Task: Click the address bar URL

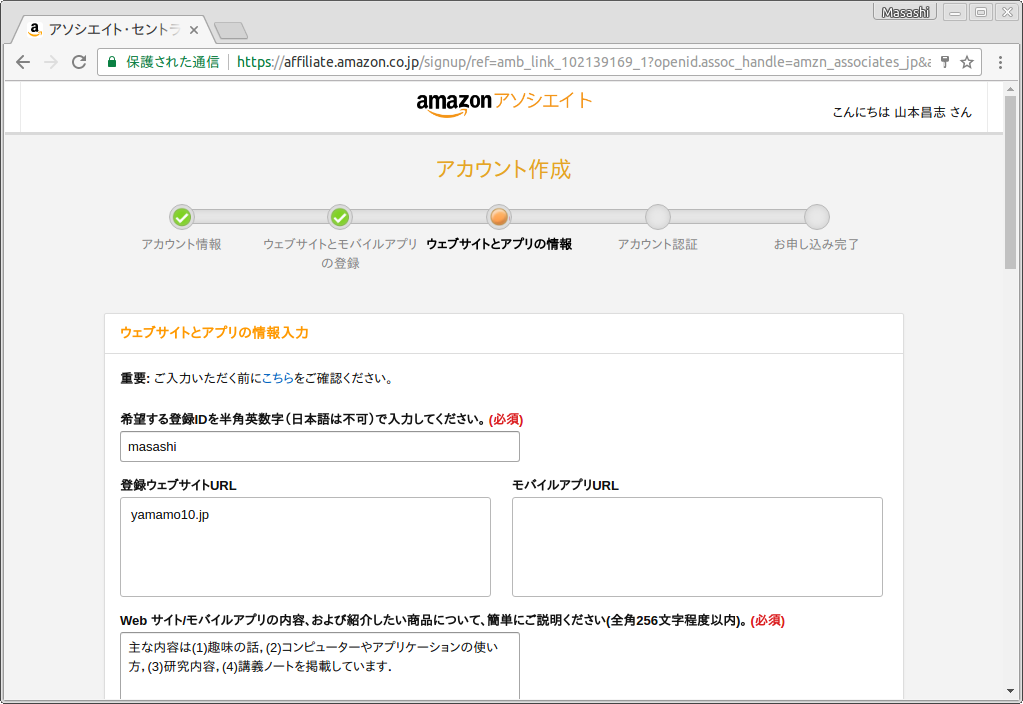Action: point(583,62)
